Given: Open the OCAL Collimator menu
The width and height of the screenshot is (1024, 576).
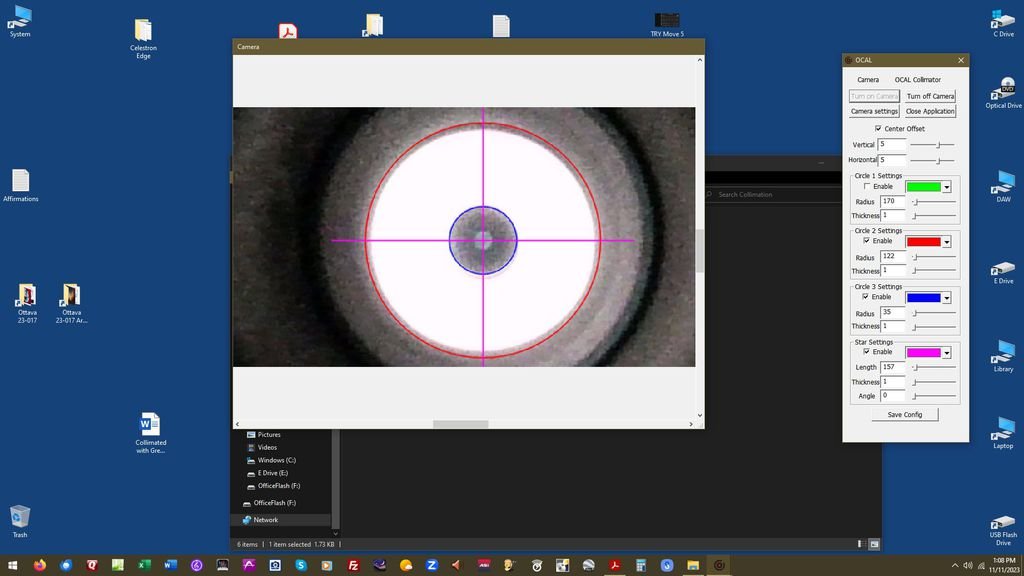Looking at the screenshot, I should (917, 80).
